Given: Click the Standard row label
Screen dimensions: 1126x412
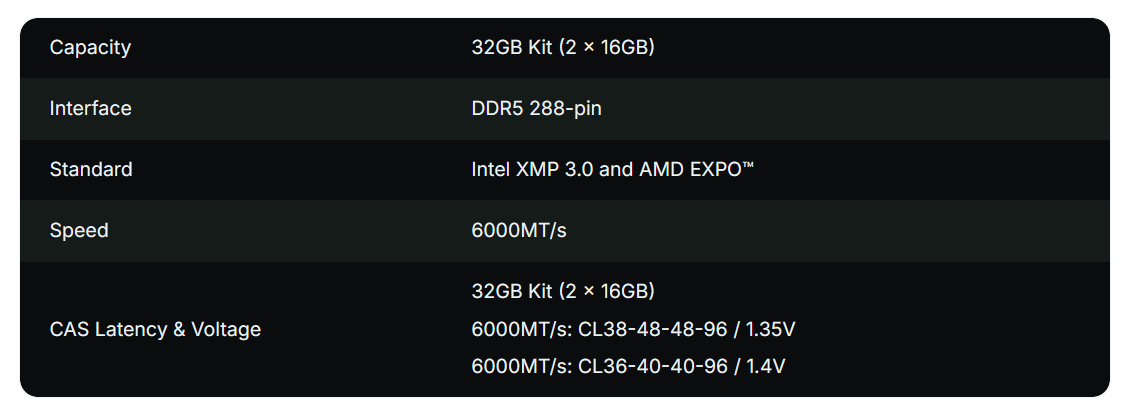Looking at the screenshot, I should click(91, 169).
